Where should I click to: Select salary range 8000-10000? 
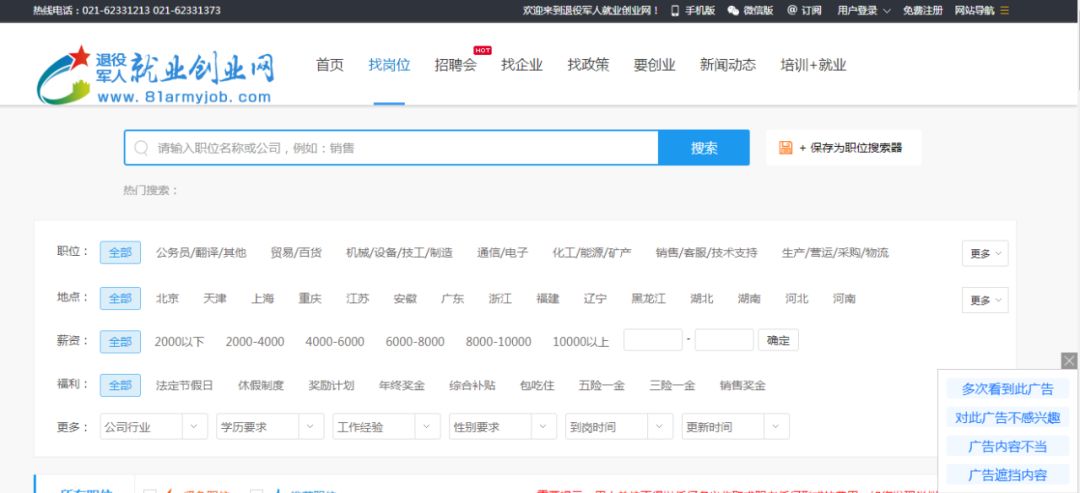(499, 342)
